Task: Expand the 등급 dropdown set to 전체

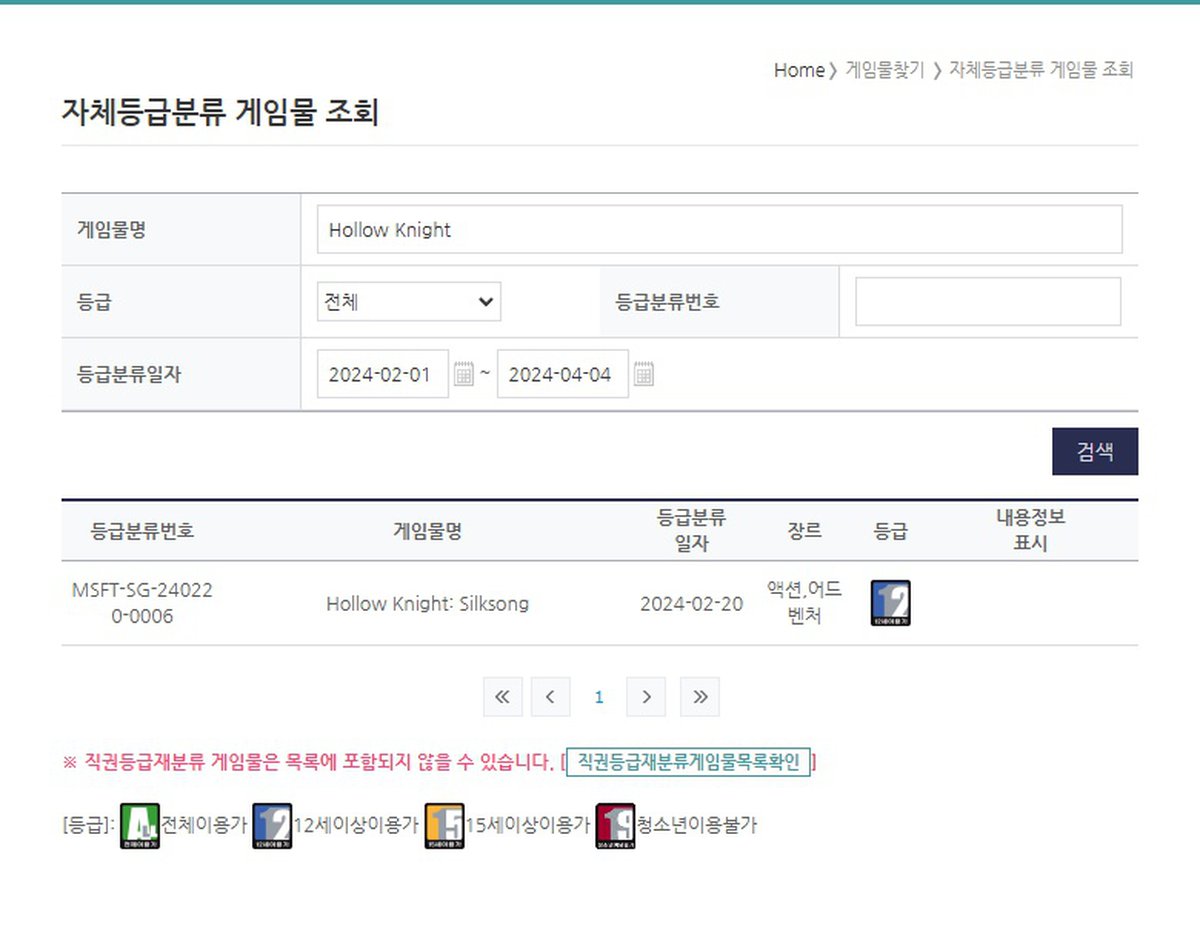Action: click(408, 301)
